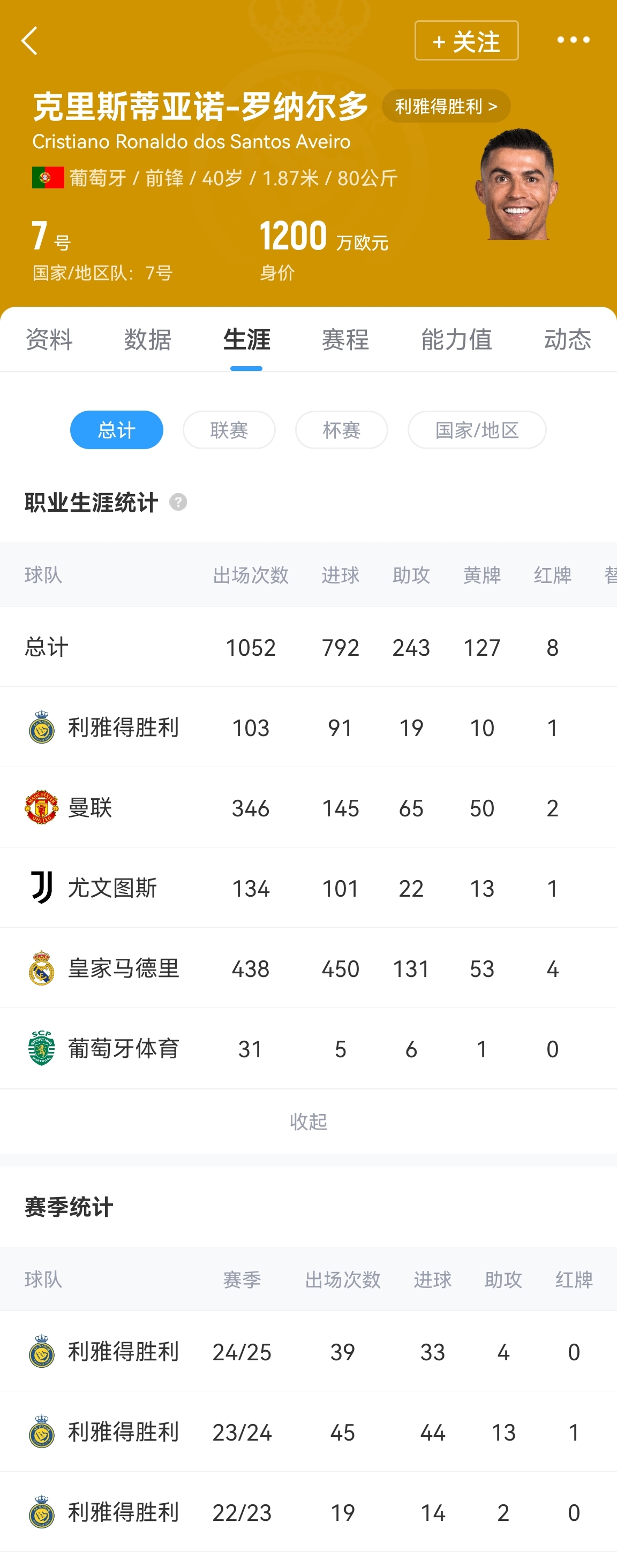Tap the Real Madrid crest icon
This screenshot has width=617, height=1568.
(41, 968)
